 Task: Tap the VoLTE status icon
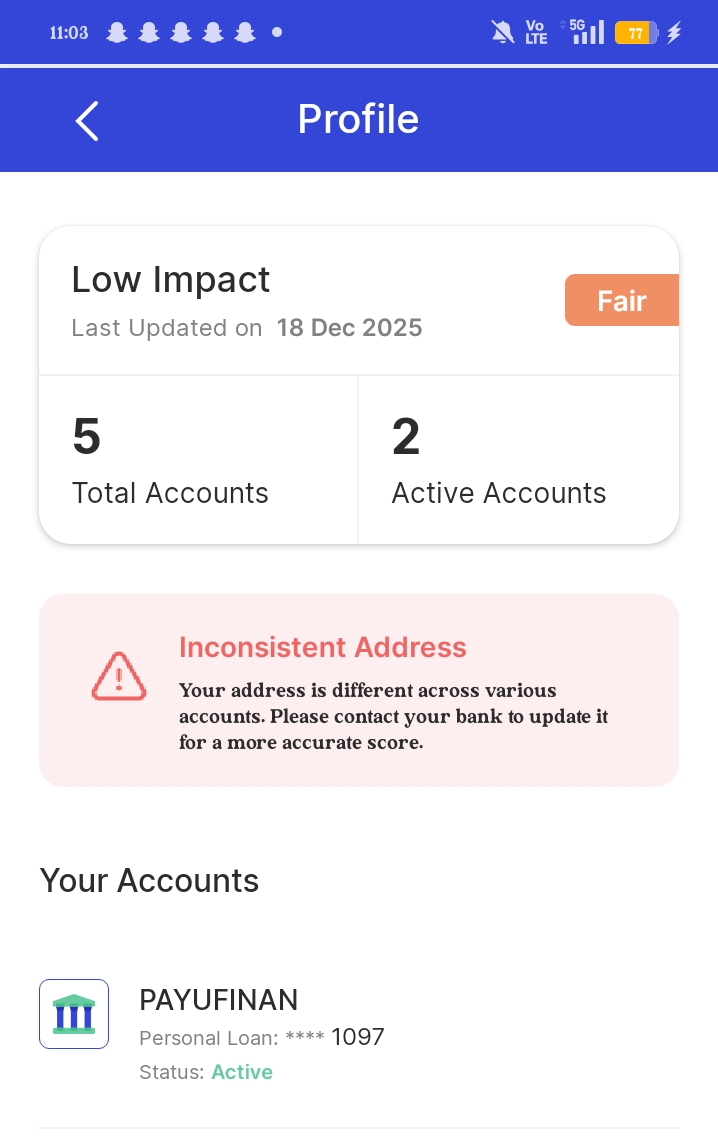[537, 33]
